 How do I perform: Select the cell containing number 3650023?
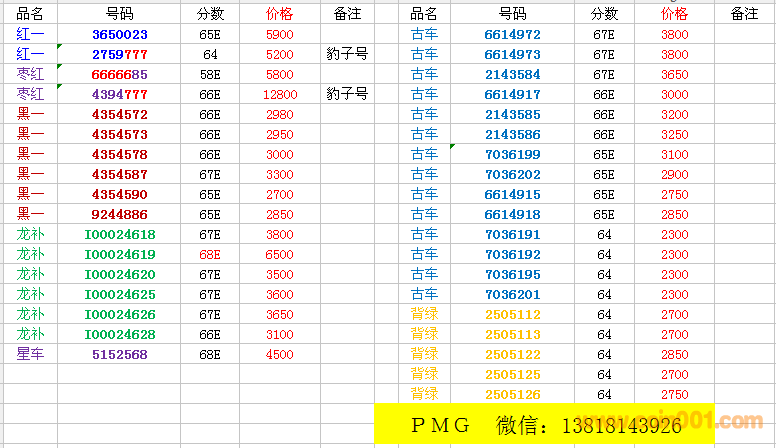(119, 34)
